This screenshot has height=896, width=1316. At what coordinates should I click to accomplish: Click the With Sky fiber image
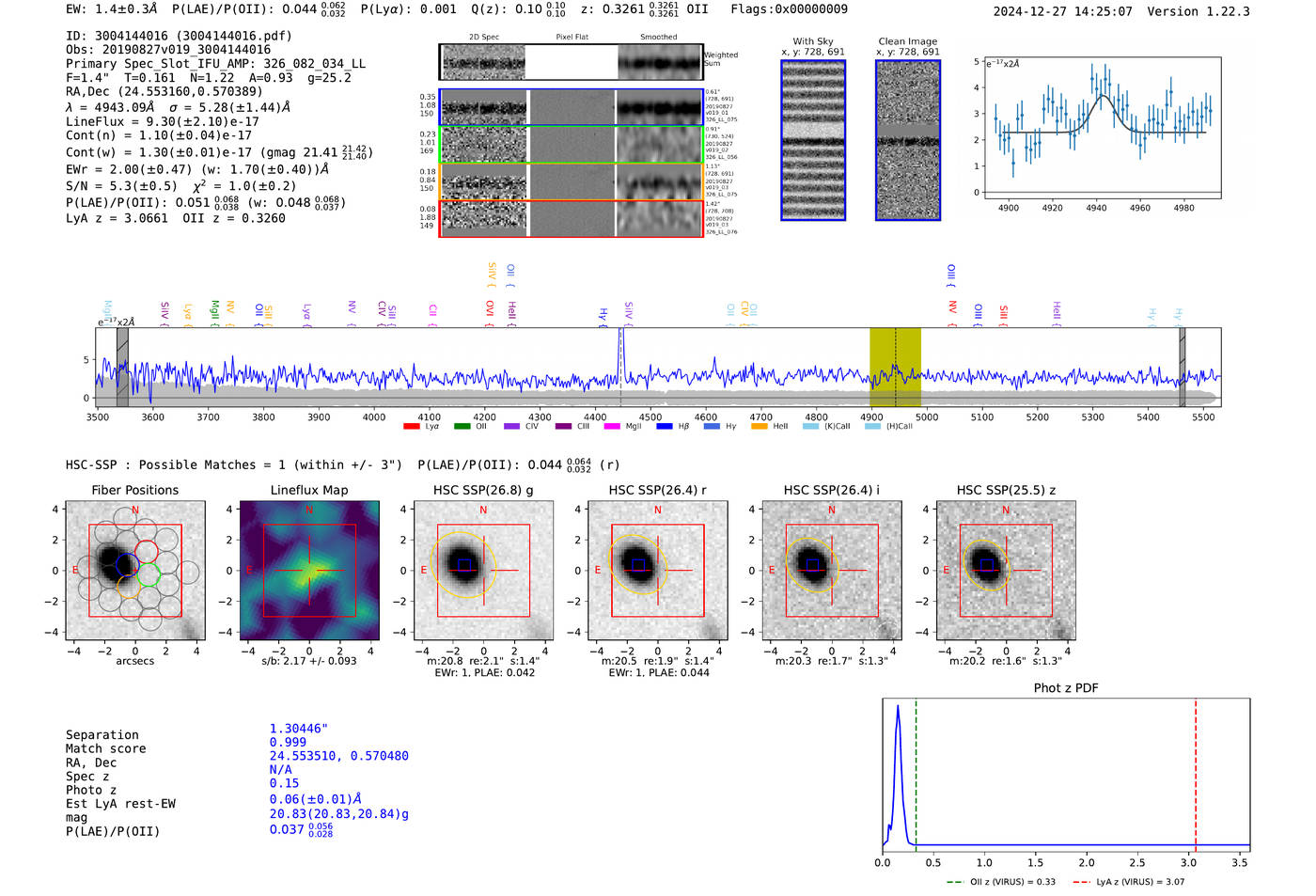[x=813, y=140]
